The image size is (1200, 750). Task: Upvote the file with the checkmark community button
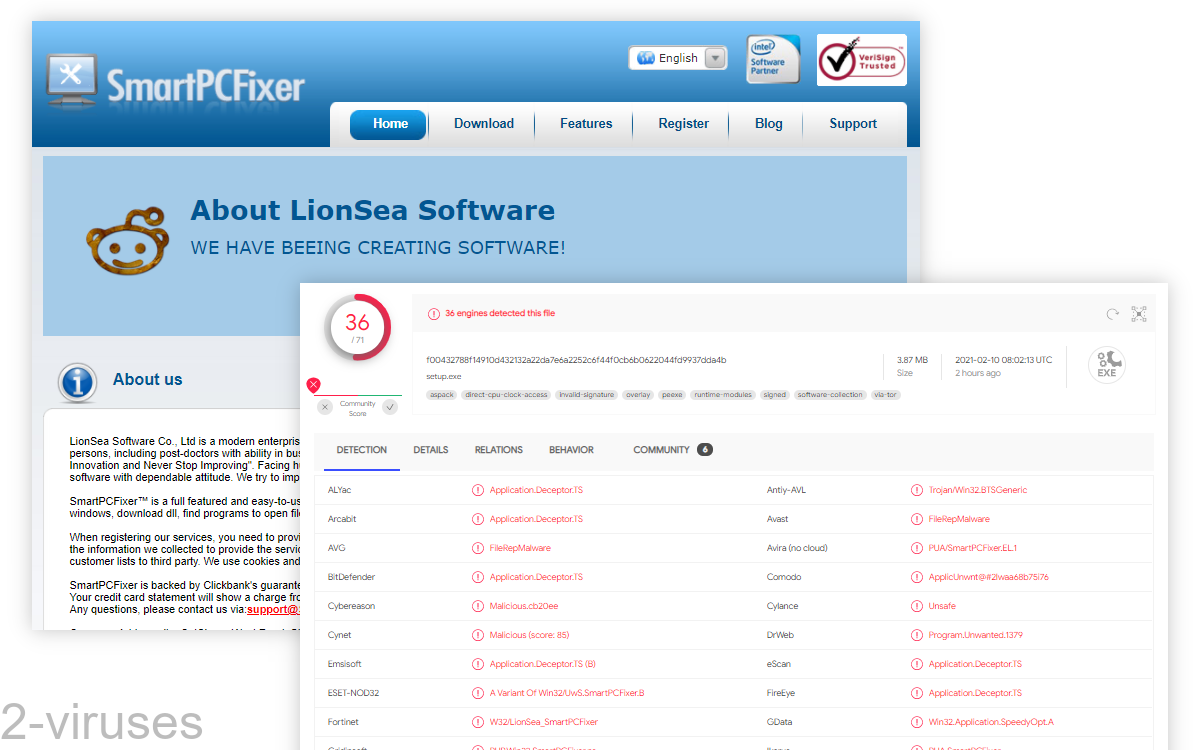390,407
